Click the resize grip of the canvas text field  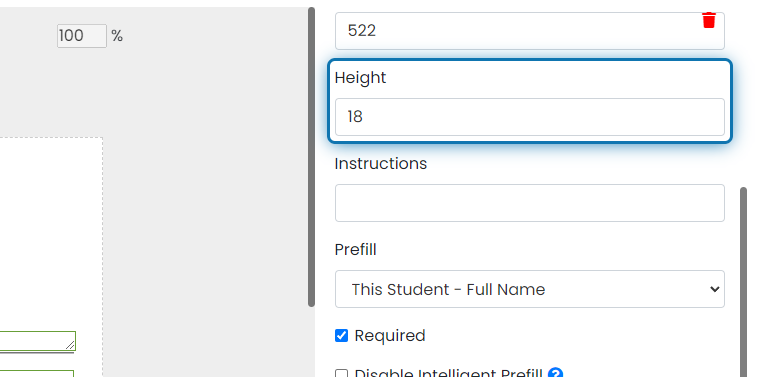click(x=70, y=345)
